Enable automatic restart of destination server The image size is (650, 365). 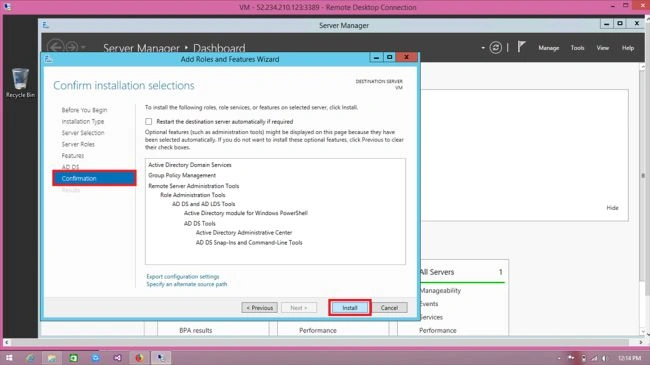pos(148,122)
